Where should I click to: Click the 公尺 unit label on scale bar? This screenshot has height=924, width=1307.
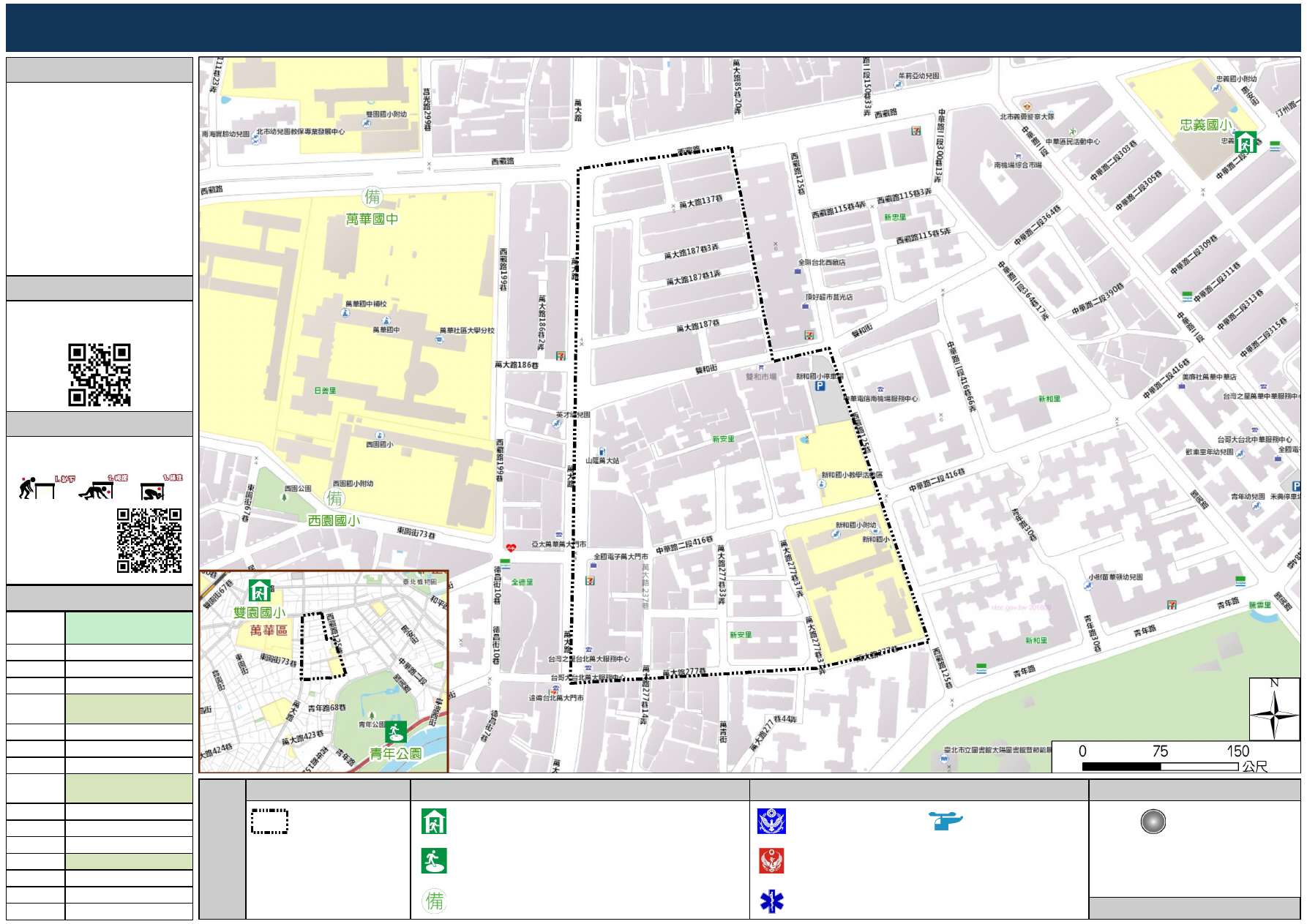1254,767
